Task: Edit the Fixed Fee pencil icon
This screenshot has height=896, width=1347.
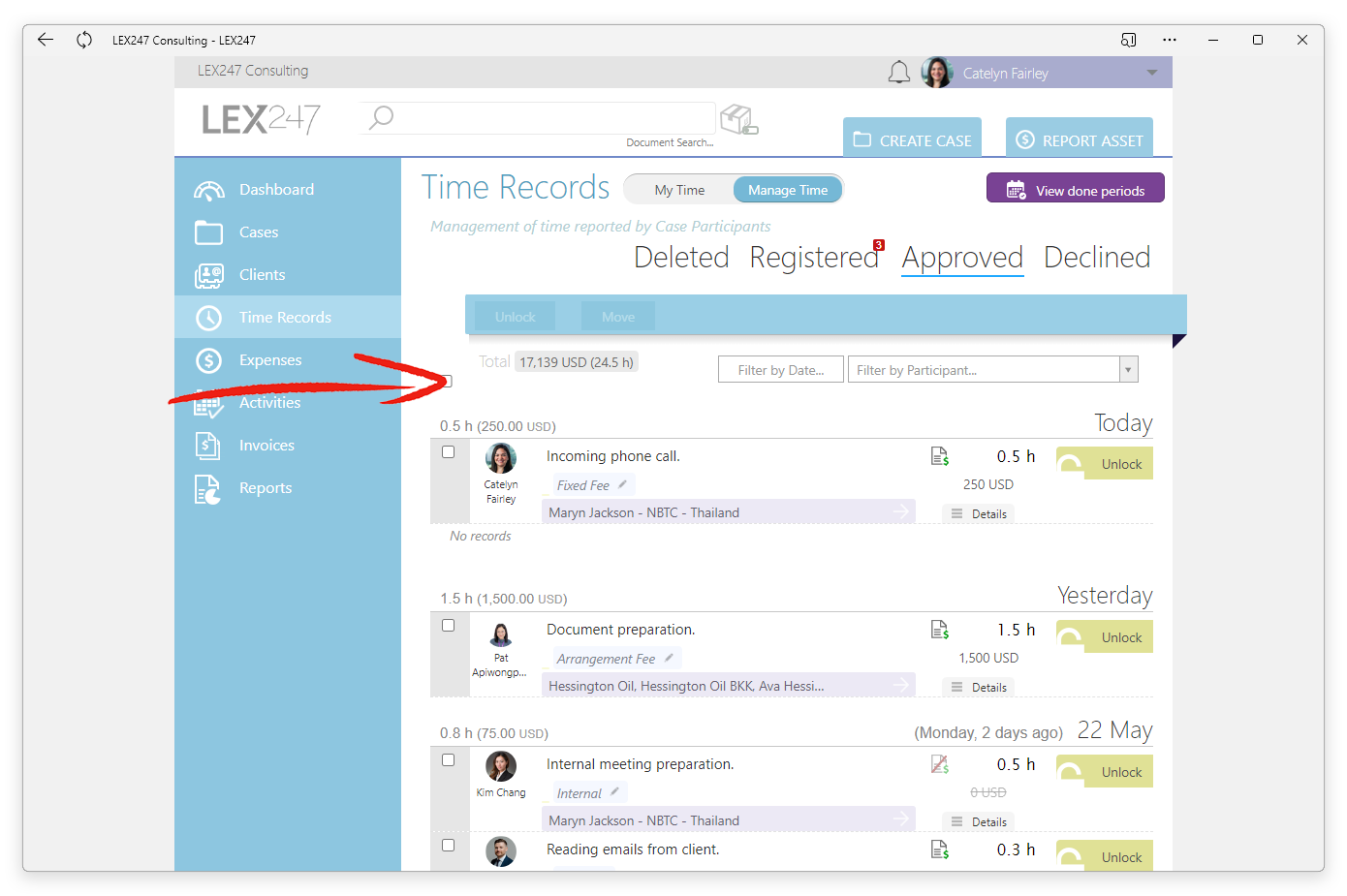Action: pyautogui.click(x=622, y=484)
